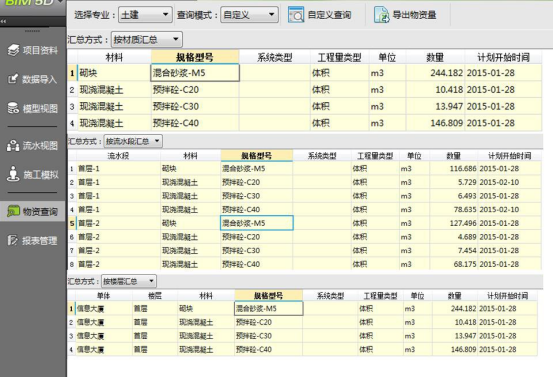The height and width of the screenshot is (377, 553).
Task: Click 导出物资量 button label
Action: point(414,15)
